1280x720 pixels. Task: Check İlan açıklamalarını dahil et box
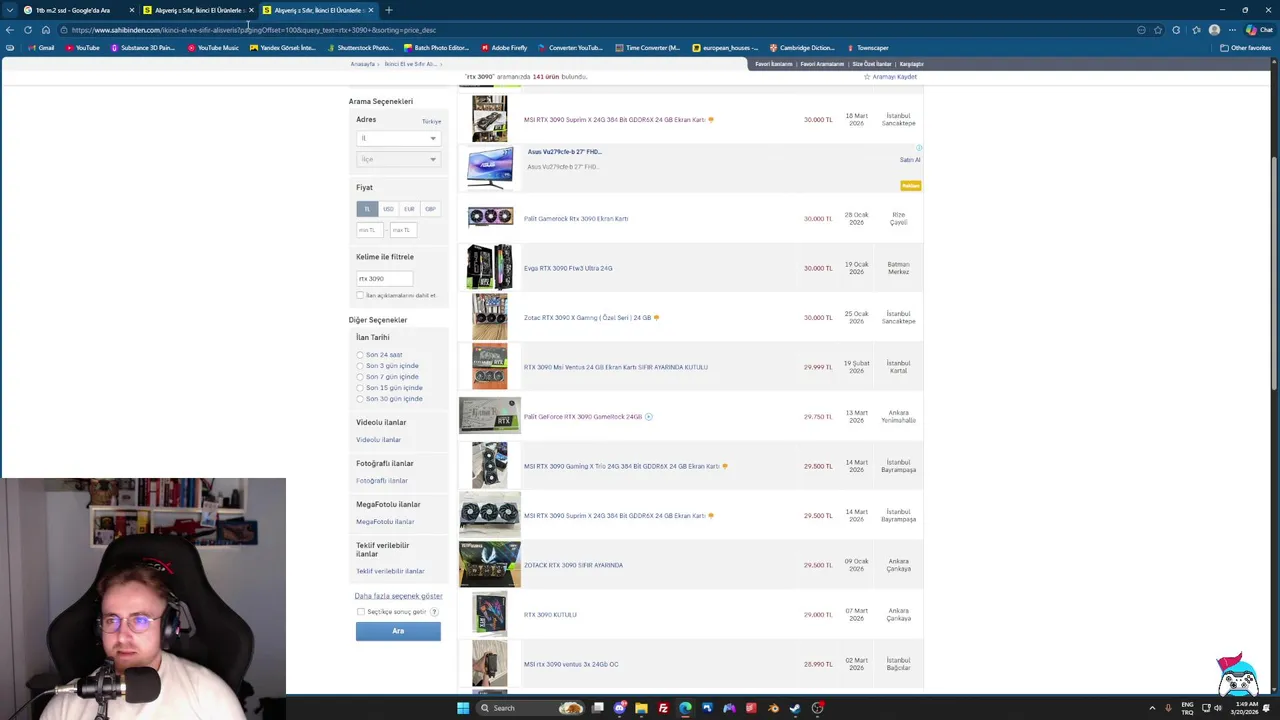coord(360,295)
